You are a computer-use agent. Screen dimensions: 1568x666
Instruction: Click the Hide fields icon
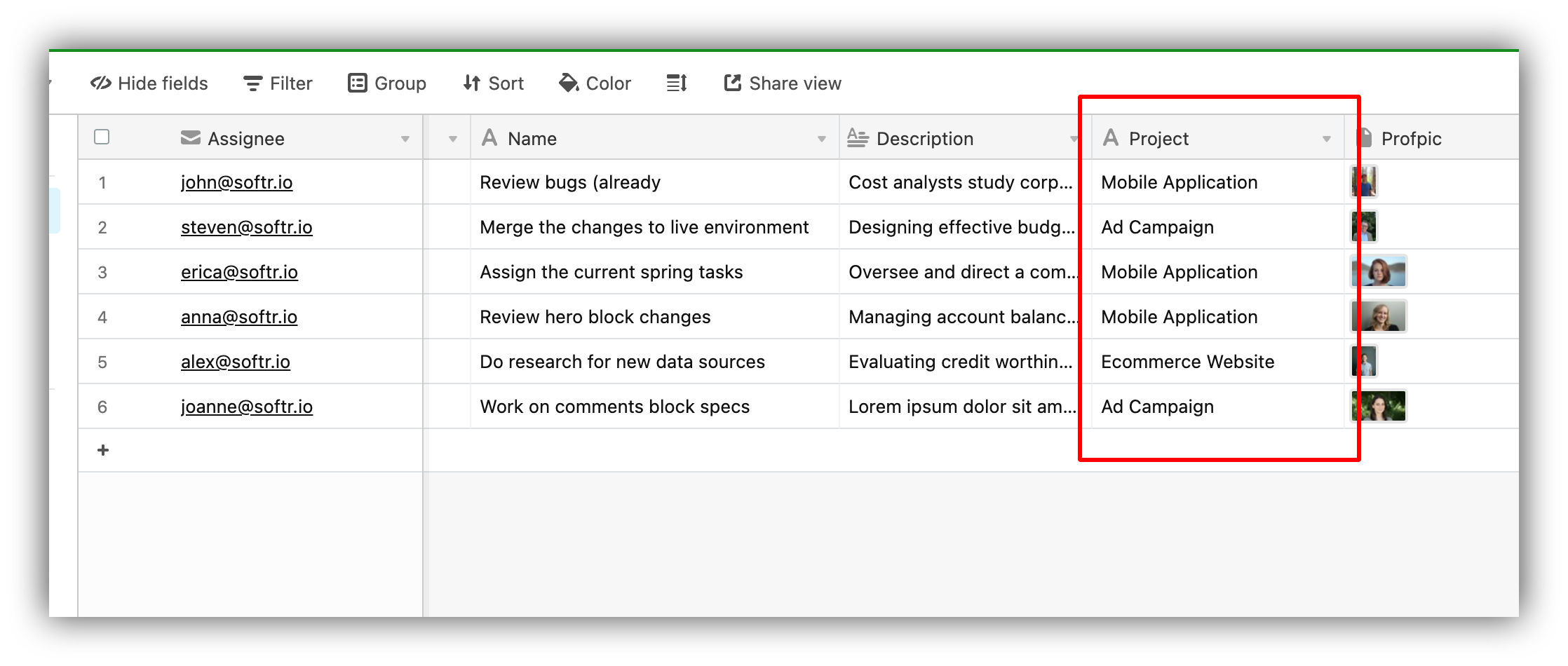pyautogui.click(x=100, y=83)
